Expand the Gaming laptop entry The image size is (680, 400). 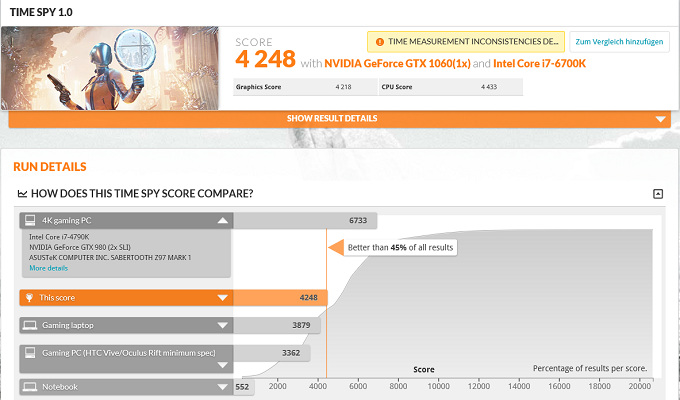coord(222,325)
